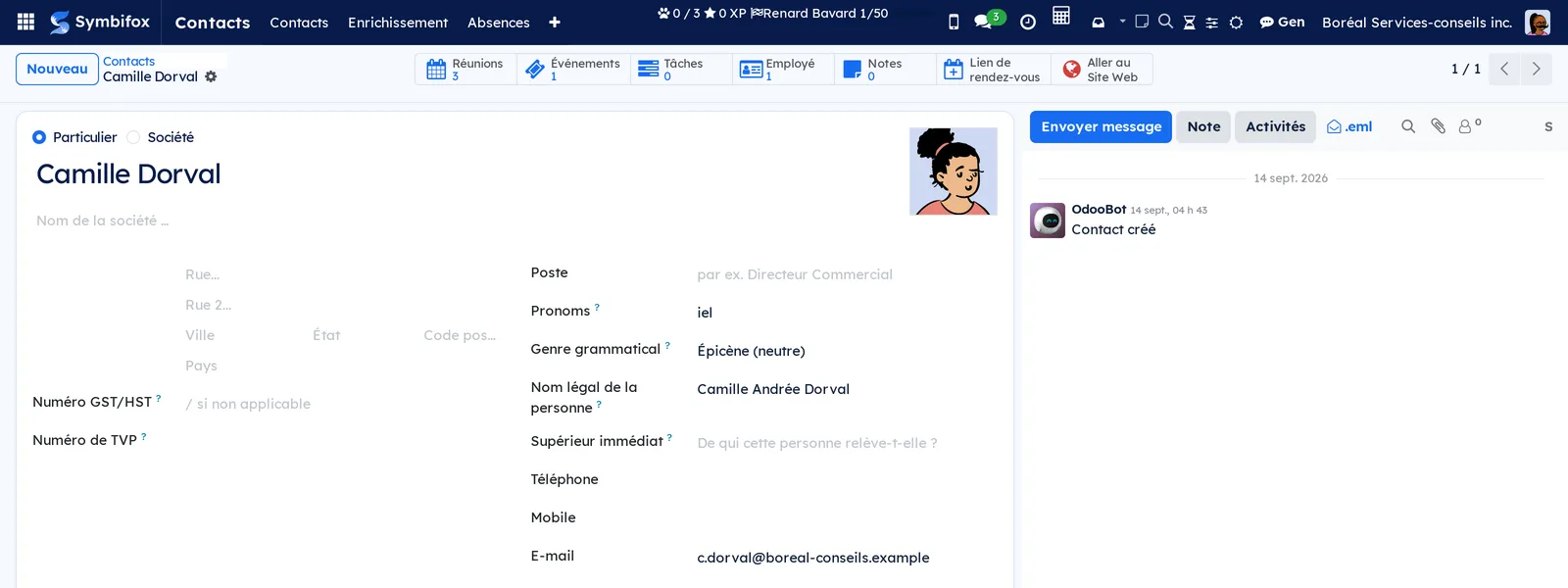The image size is (1568, 588).
Task: Open the apps grid menu
Action: click(x=26, y=22)
